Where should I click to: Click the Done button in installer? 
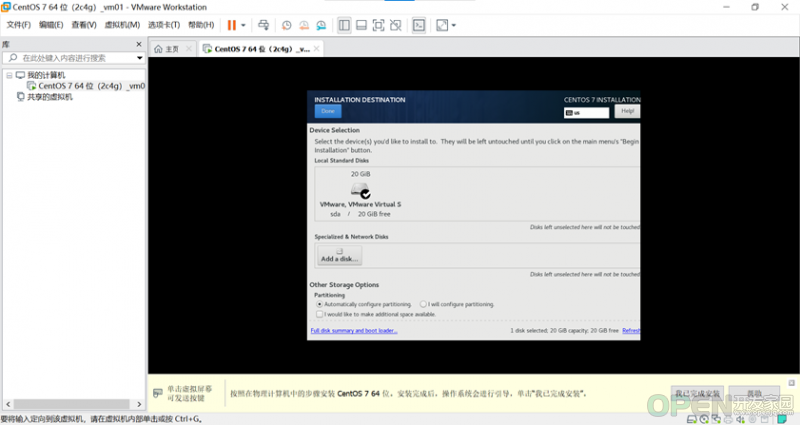click(x=328, y=111)
